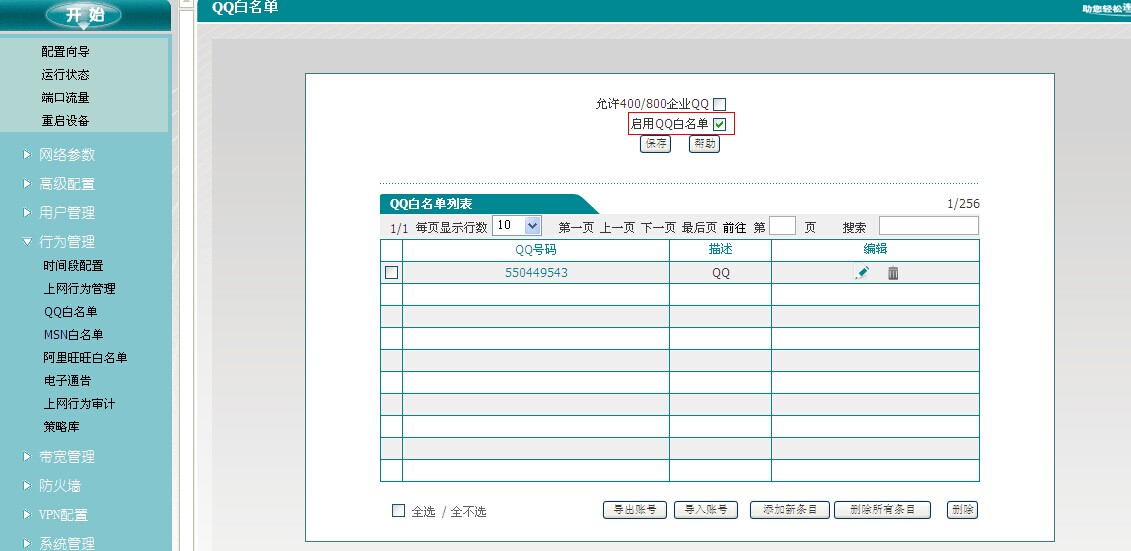Image resolution: width=1131 pixels, height=551 pixels.
Task: Toggle 允许400/800企业QQ checkbox
Action: (x=719, y=104)
